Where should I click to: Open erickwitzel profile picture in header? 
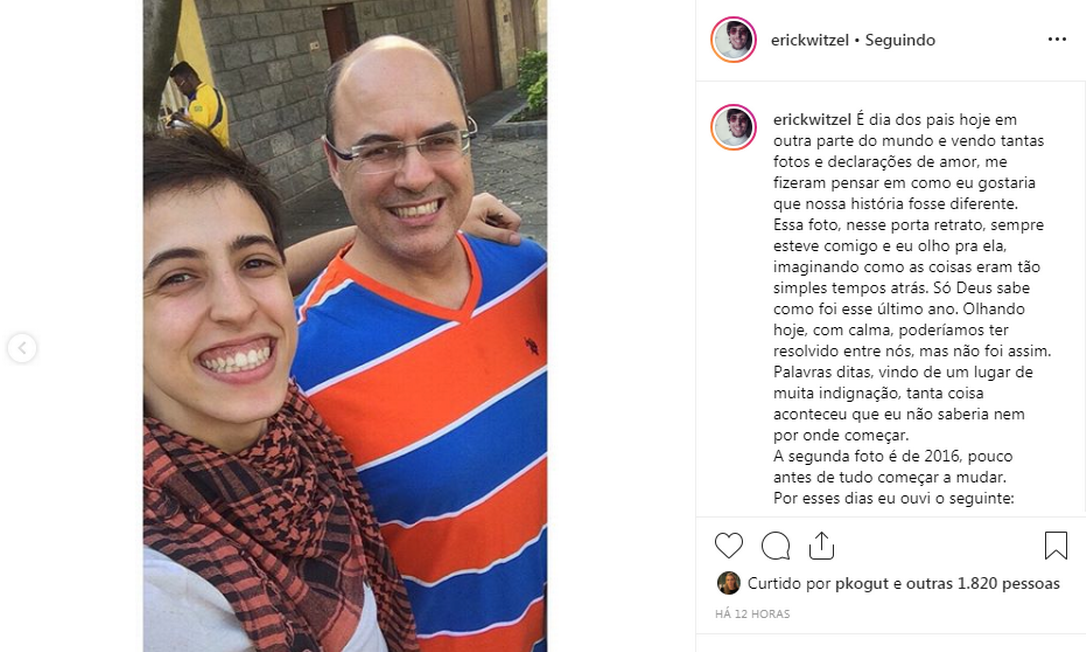click(733, 39)
